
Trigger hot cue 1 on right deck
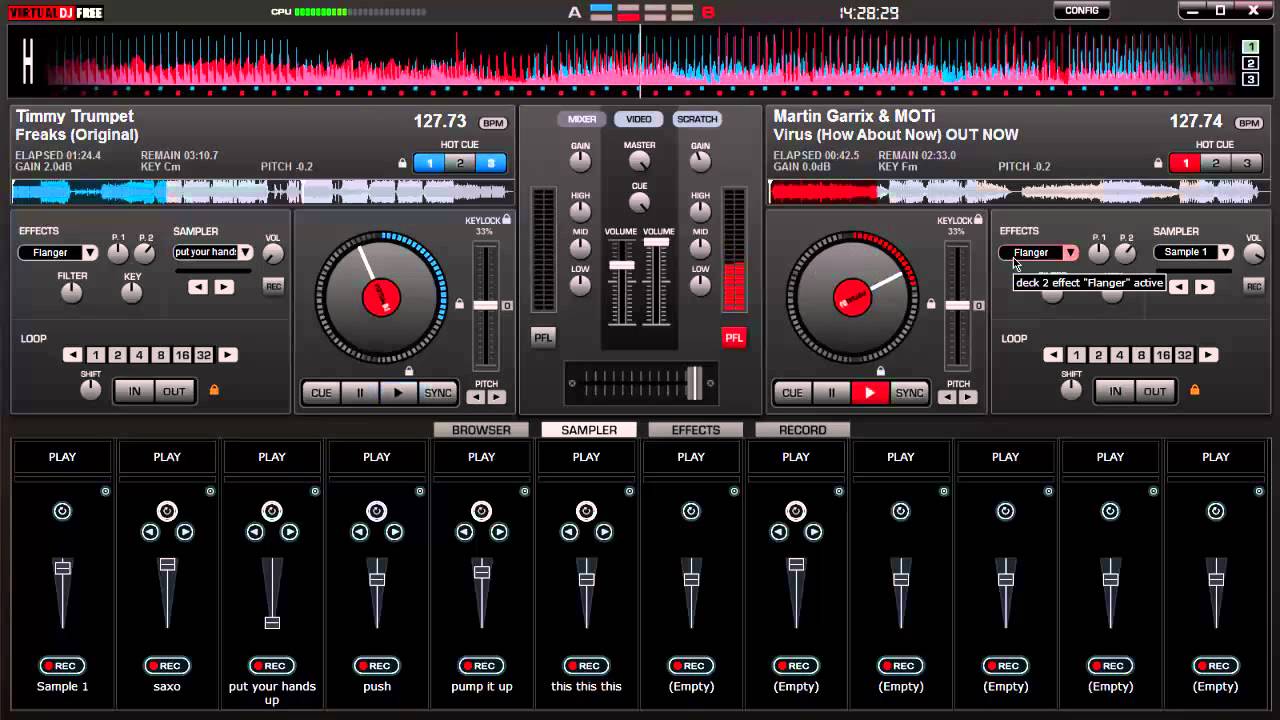click(x=1186, y=163)
